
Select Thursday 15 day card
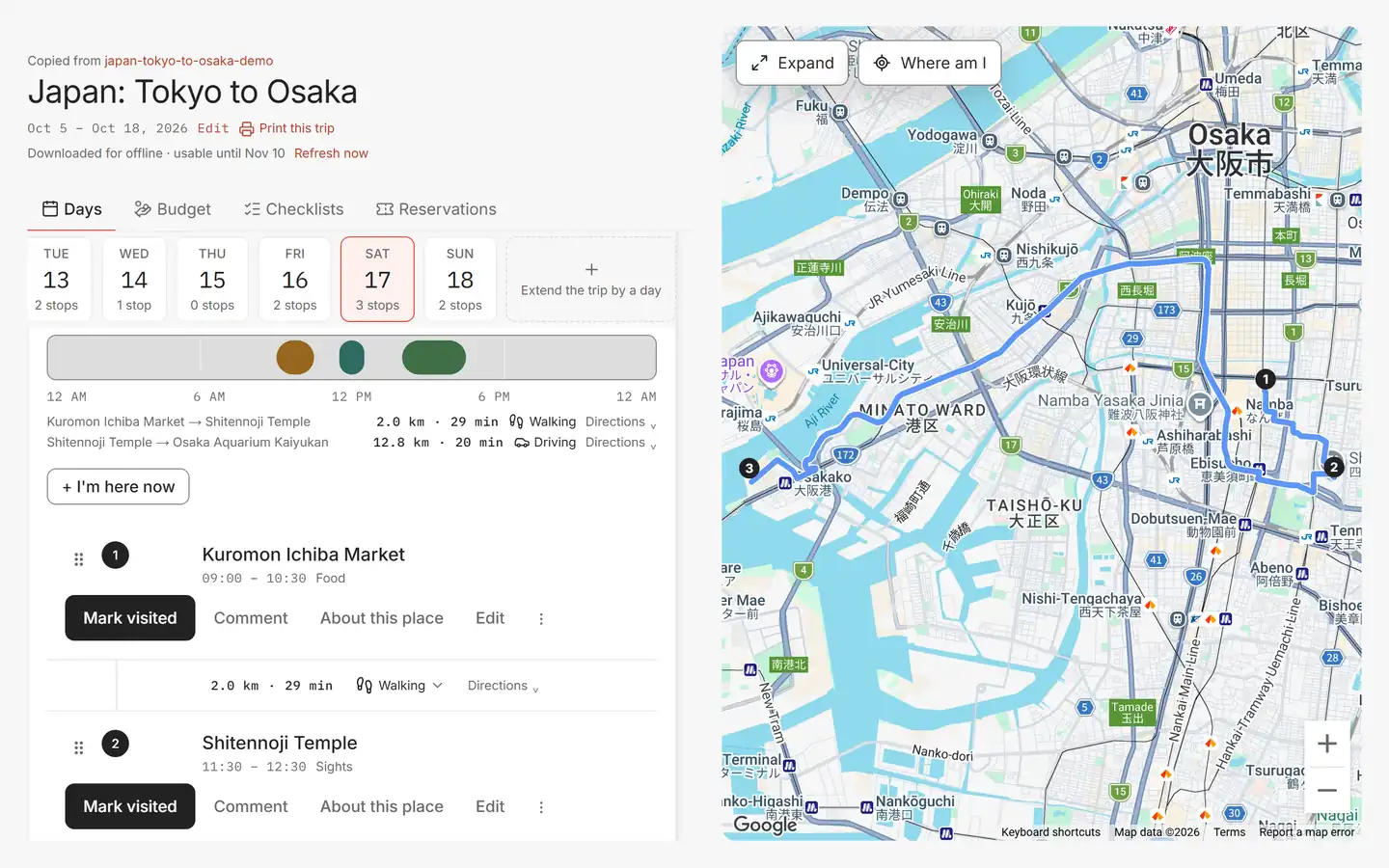click(212, 279)
